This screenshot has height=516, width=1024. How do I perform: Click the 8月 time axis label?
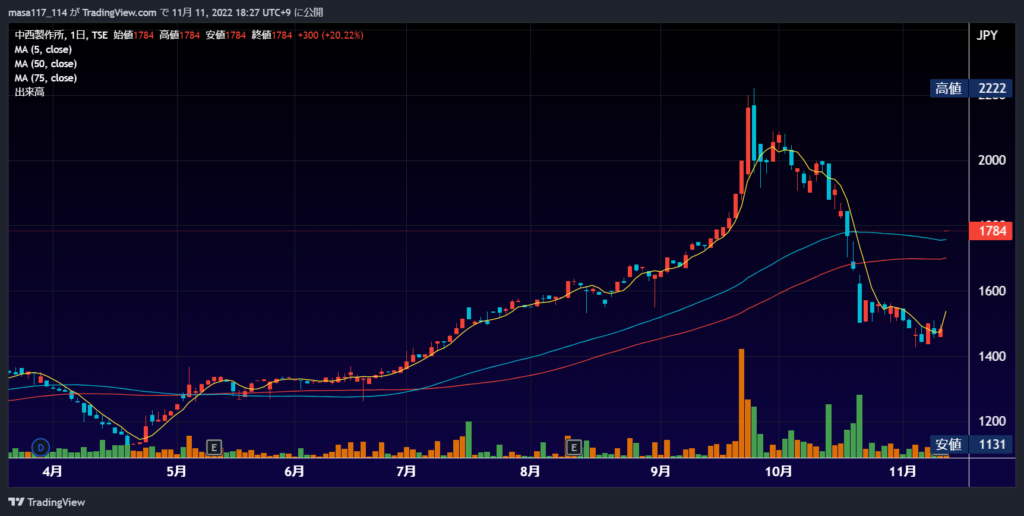tap(530, 472)
